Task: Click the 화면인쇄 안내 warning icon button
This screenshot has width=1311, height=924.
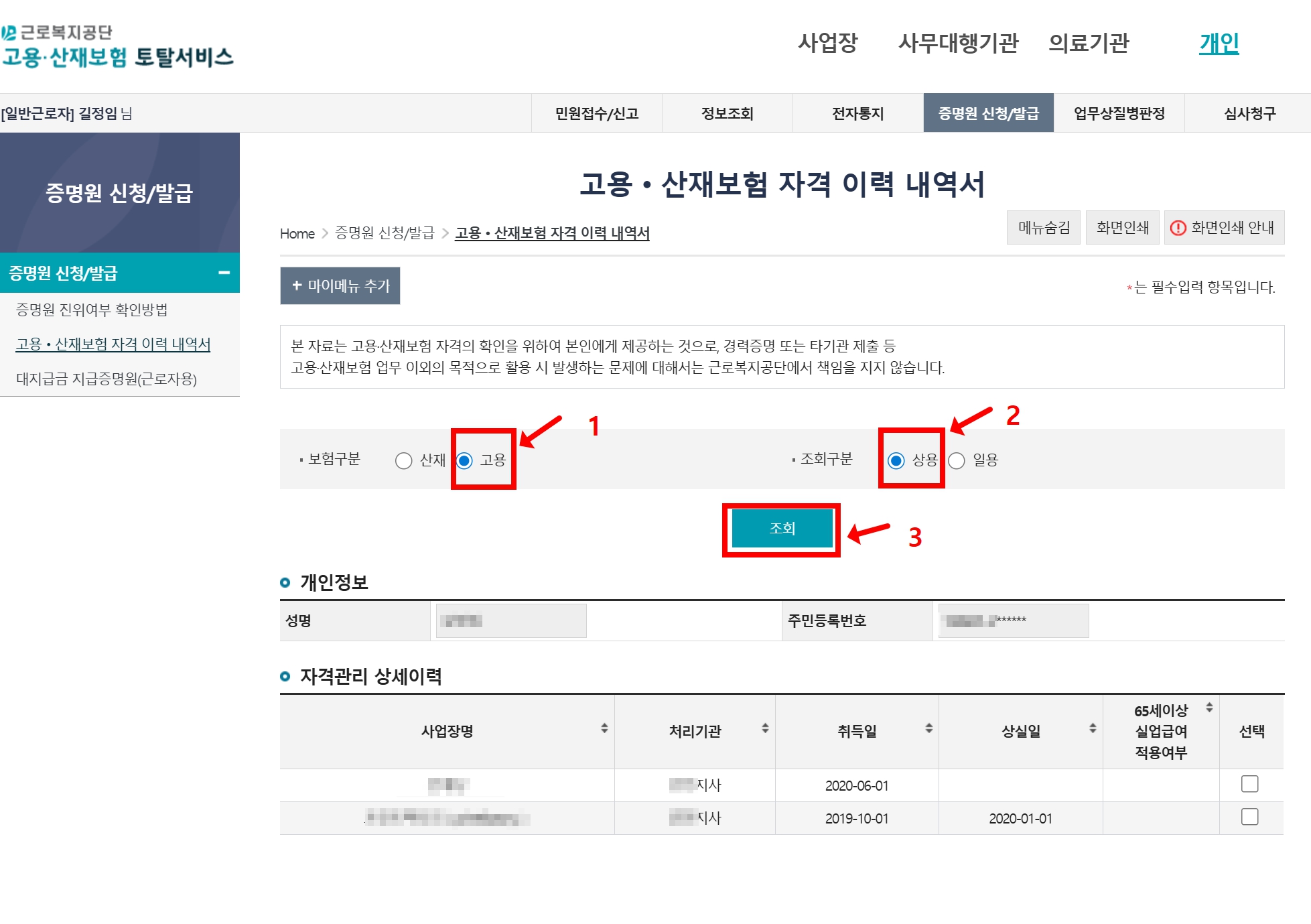Action: [1223, 228]
